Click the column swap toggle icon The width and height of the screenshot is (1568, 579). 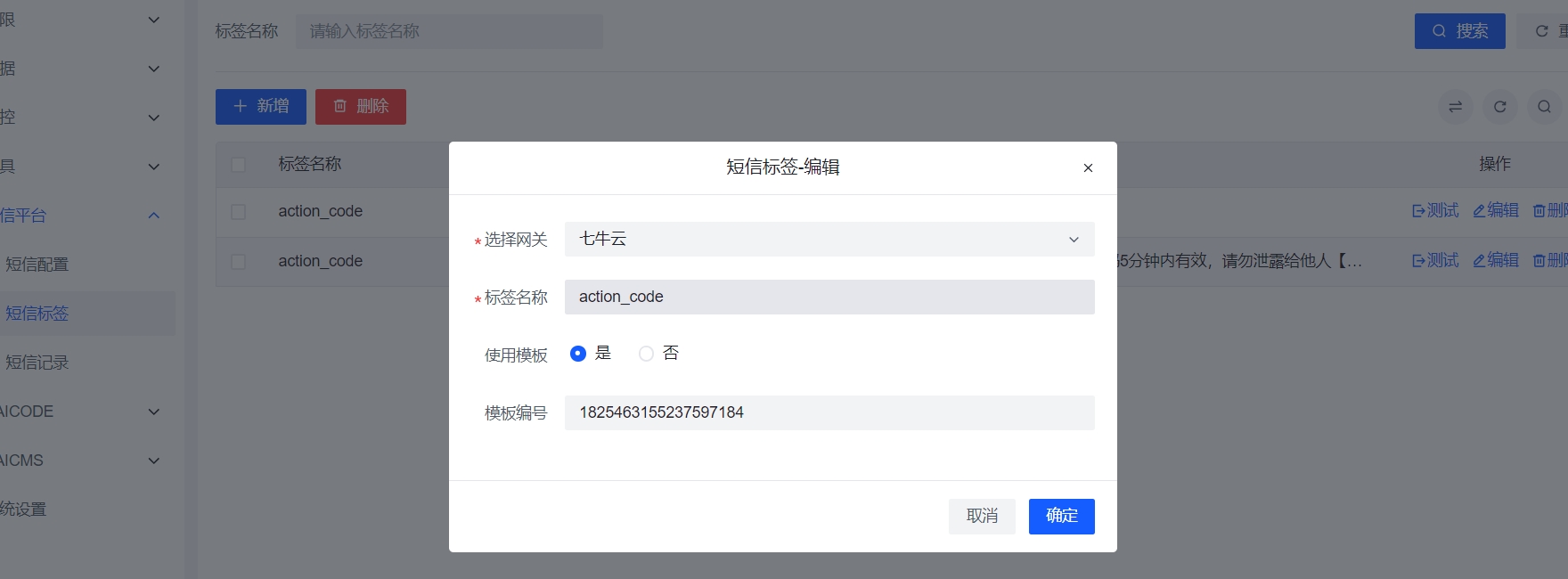(x=1456, y=107)
